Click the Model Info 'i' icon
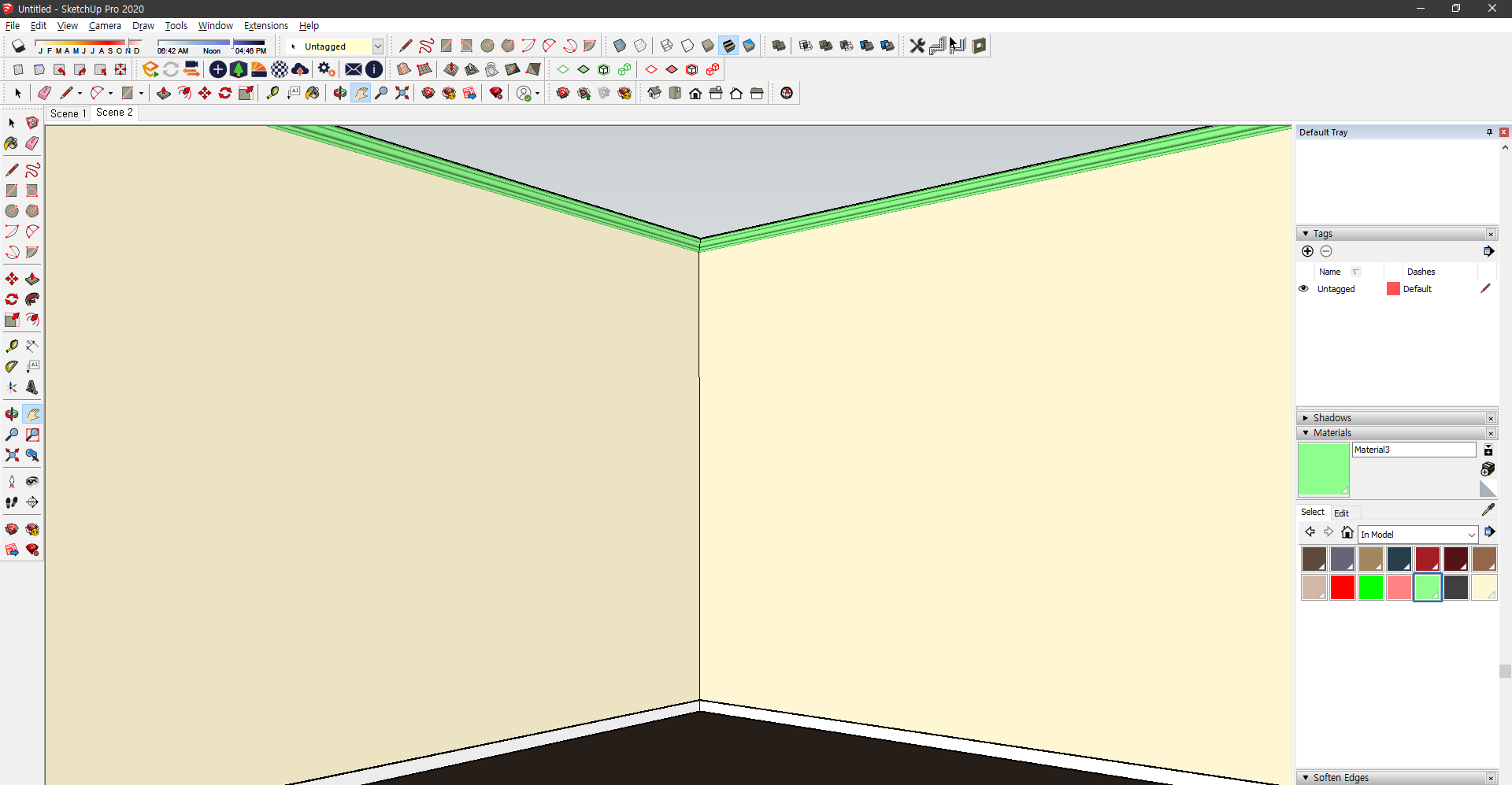The height and width of the screenshot is (785, 1512). (x=374, y=69)
